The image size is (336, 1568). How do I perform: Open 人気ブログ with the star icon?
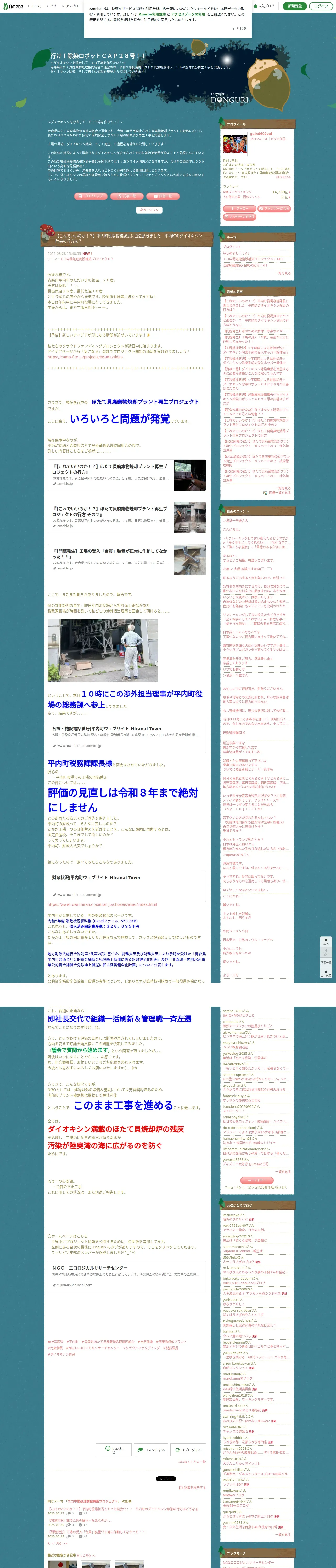(264, 6)
